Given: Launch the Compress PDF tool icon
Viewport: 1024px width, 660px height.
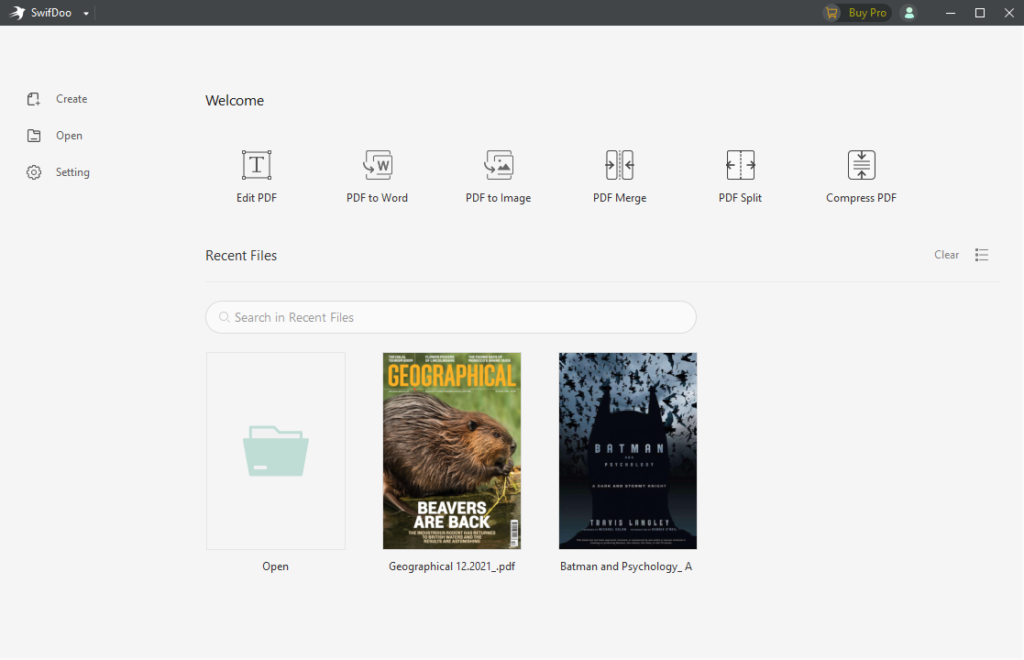Looking at the screenshot, I should (x=861, y=165).
